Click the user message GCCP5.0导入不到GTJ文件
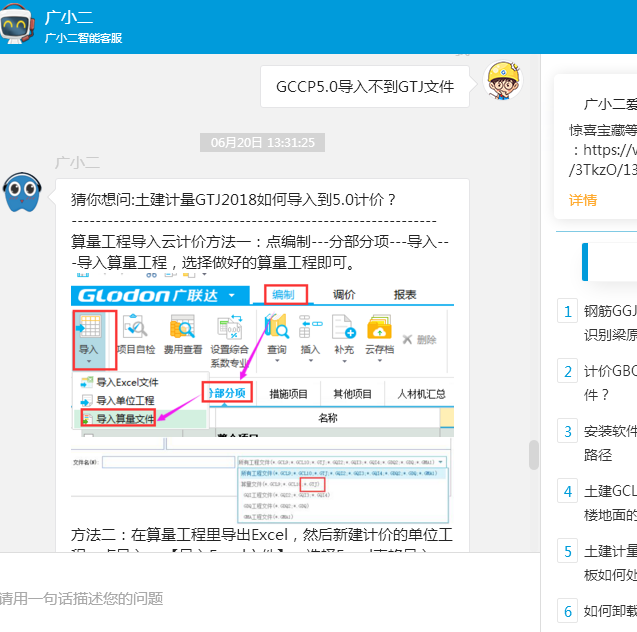637x632 pixels. click(x=365, y=87)
